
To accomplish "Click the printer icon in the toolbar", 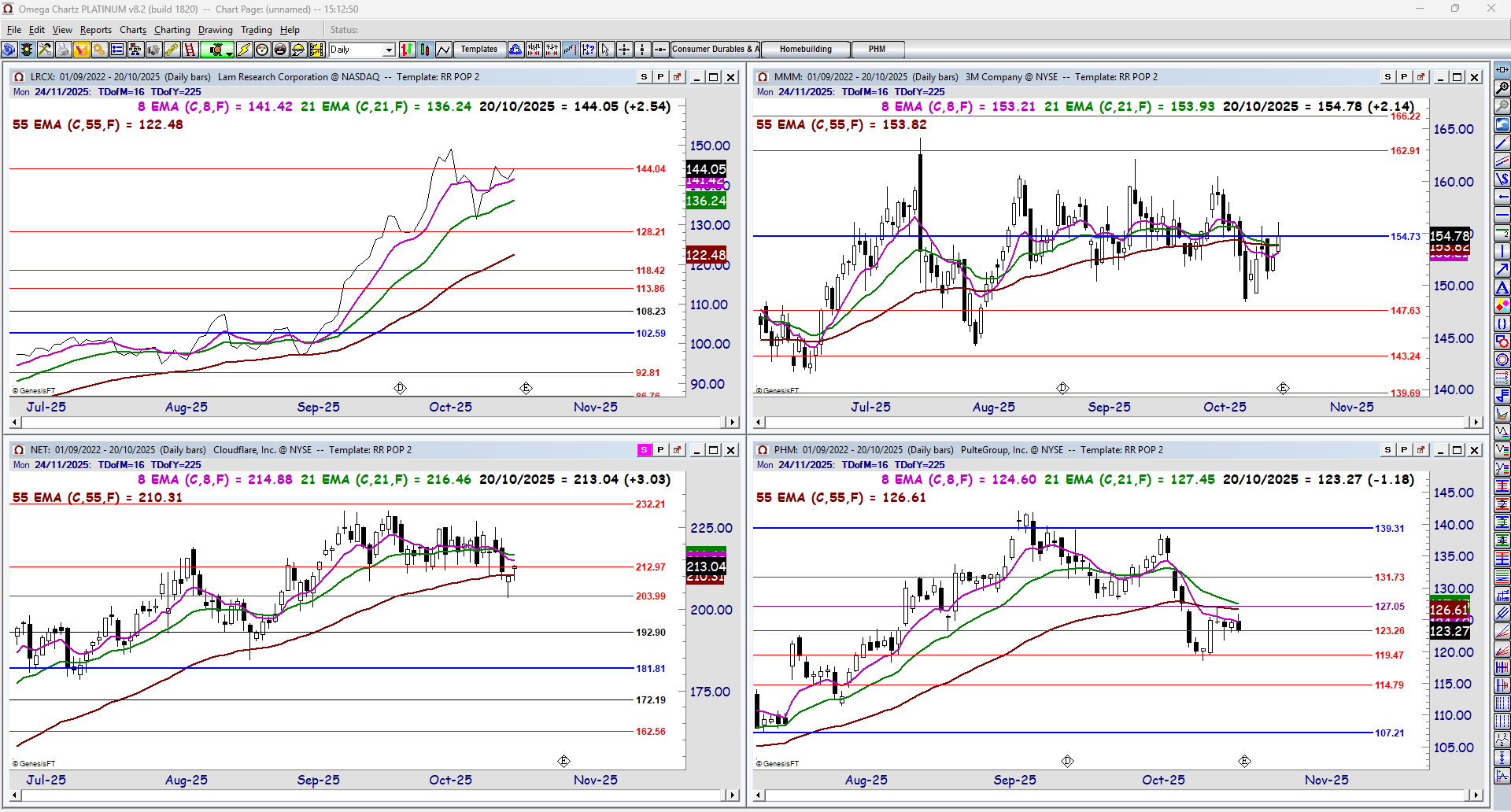I will 63,50.
